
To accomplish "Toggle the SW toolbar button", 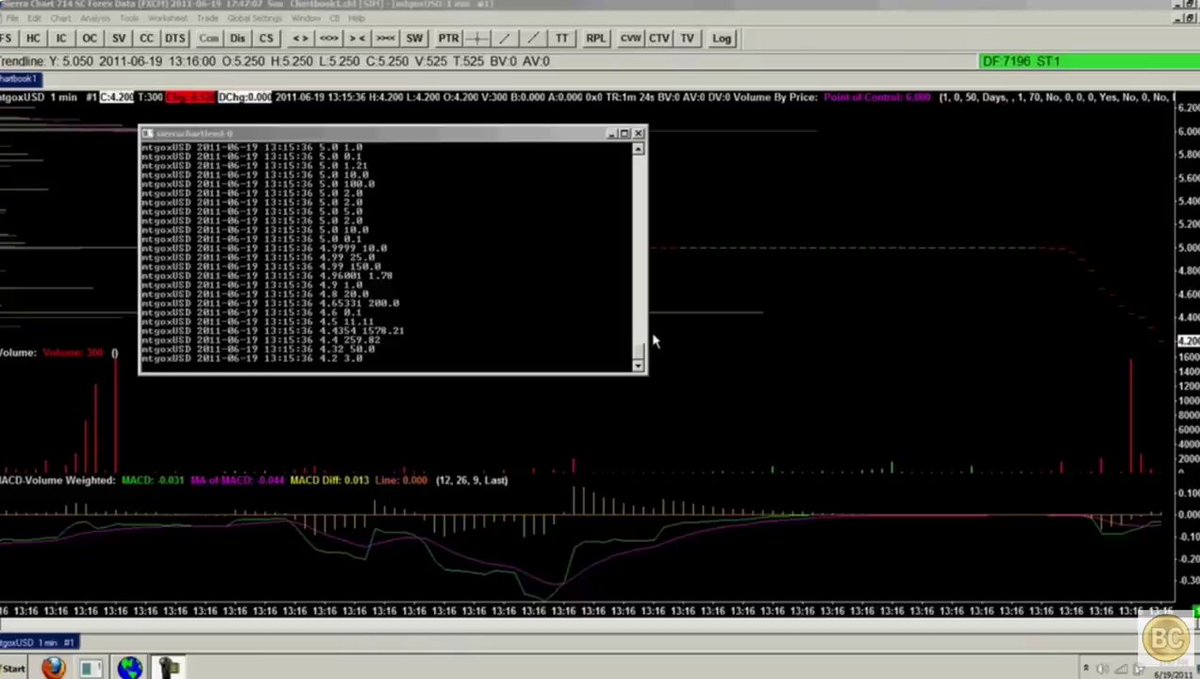I will [x=414, y=38].
